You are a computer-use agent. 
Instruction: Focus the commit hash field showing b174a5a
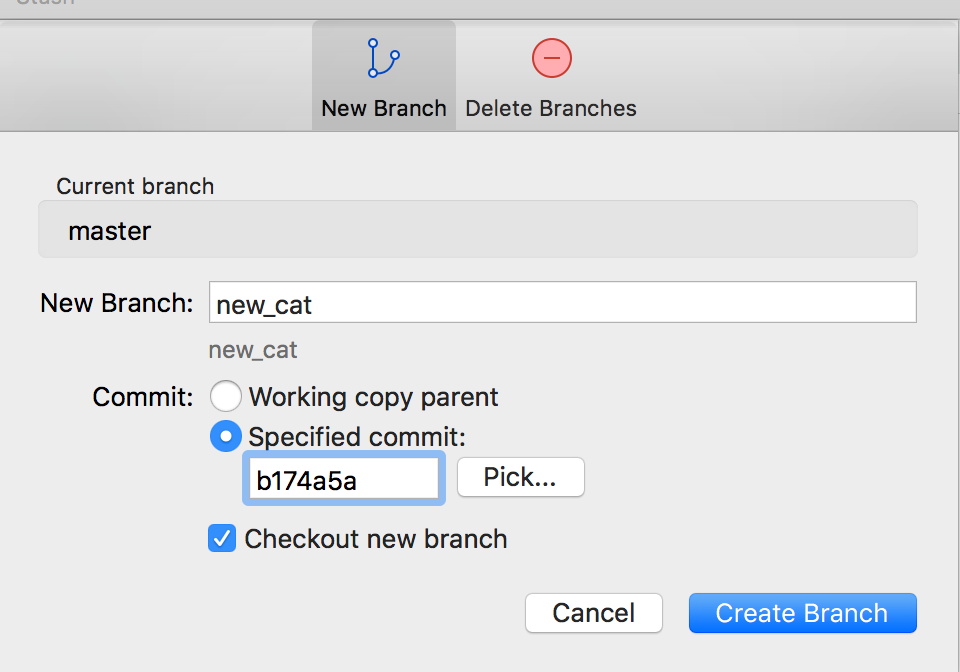pyautogui.click(x=343, y=478)
